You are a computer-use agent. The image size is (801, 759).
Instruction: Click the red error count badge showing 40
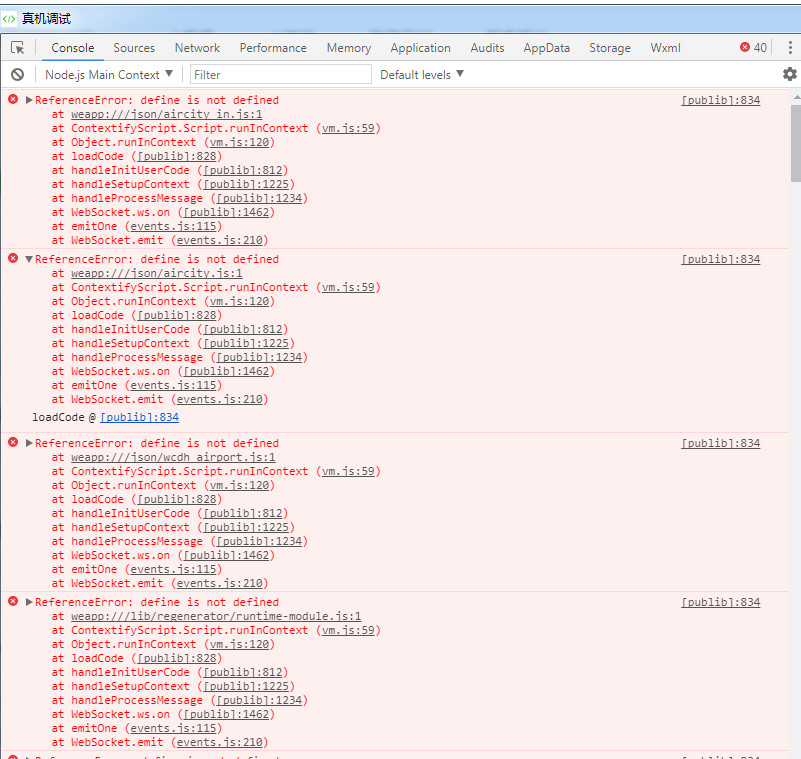pos(753,48)
